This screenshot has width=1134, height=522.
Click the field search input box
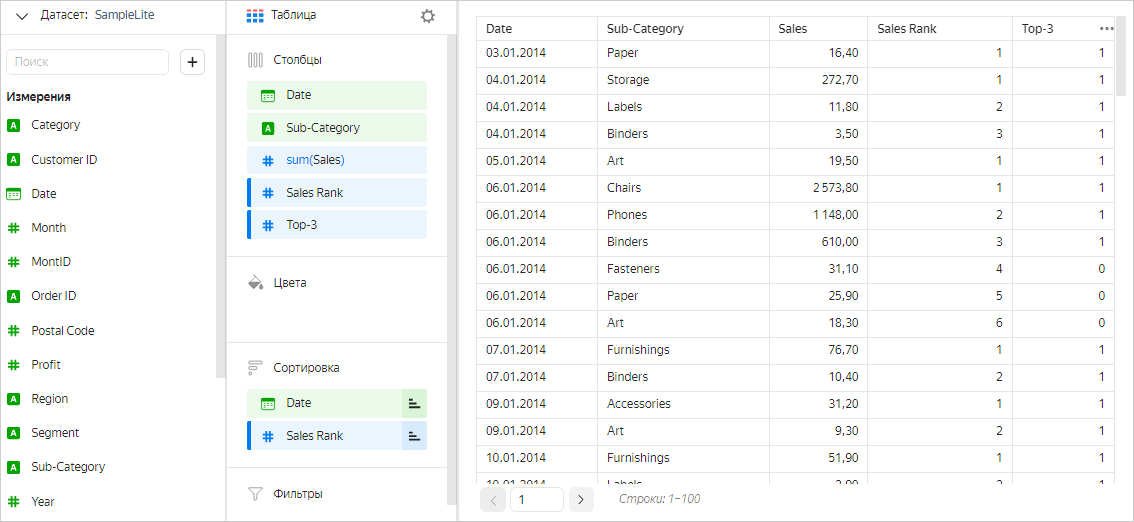(88, 62)
